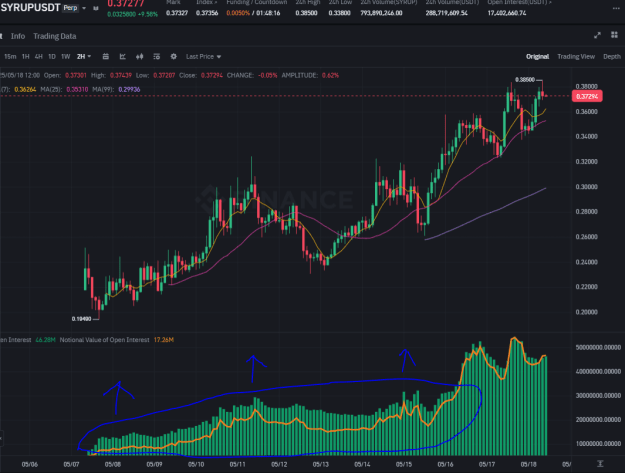Screen dimensions: 625x473
Task: Switch to Depth chart view
Action: click(612, 57)
